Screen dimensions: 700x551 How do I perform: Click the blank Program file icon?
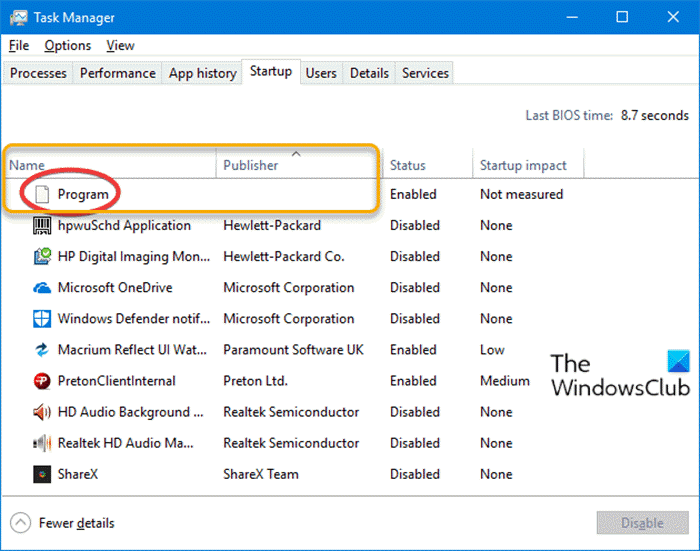42,194
